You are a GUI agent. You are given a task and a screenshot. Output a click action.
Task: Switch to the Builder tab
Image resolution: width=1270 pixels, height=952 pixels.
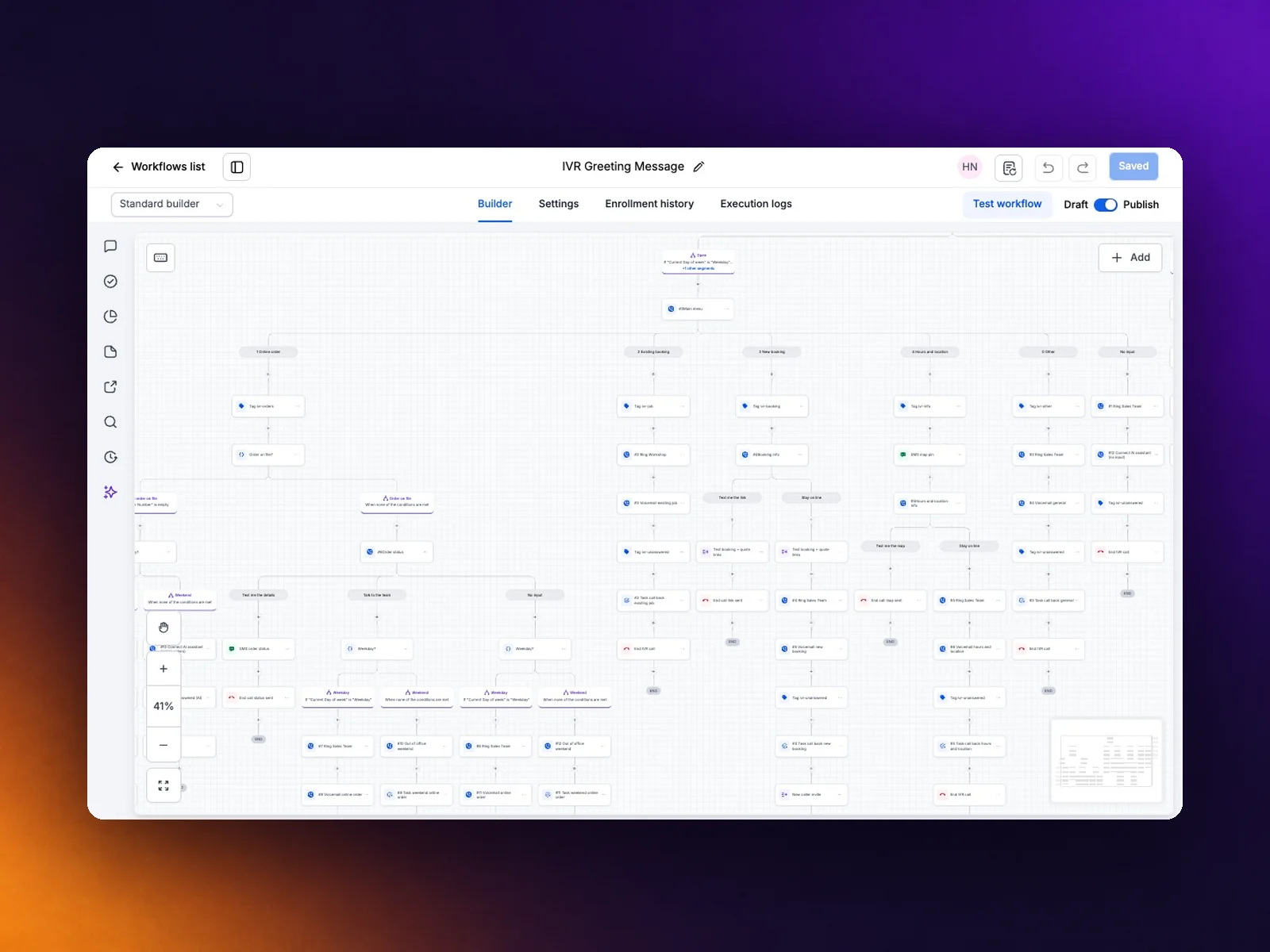click(x=495, y=204)
